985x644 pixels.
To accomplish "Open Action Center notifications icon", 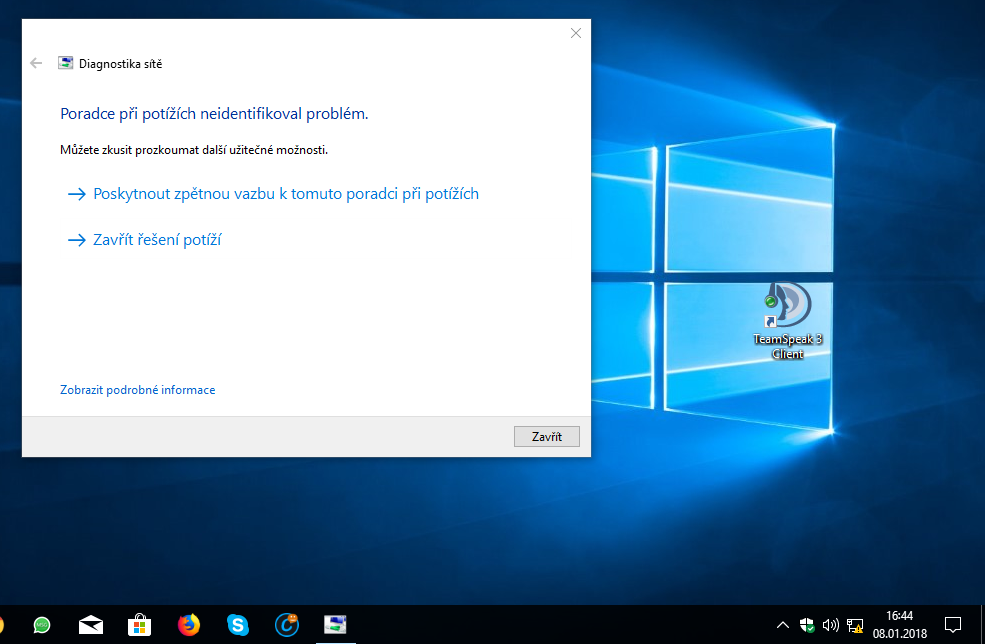I will [x=953, y=625].
